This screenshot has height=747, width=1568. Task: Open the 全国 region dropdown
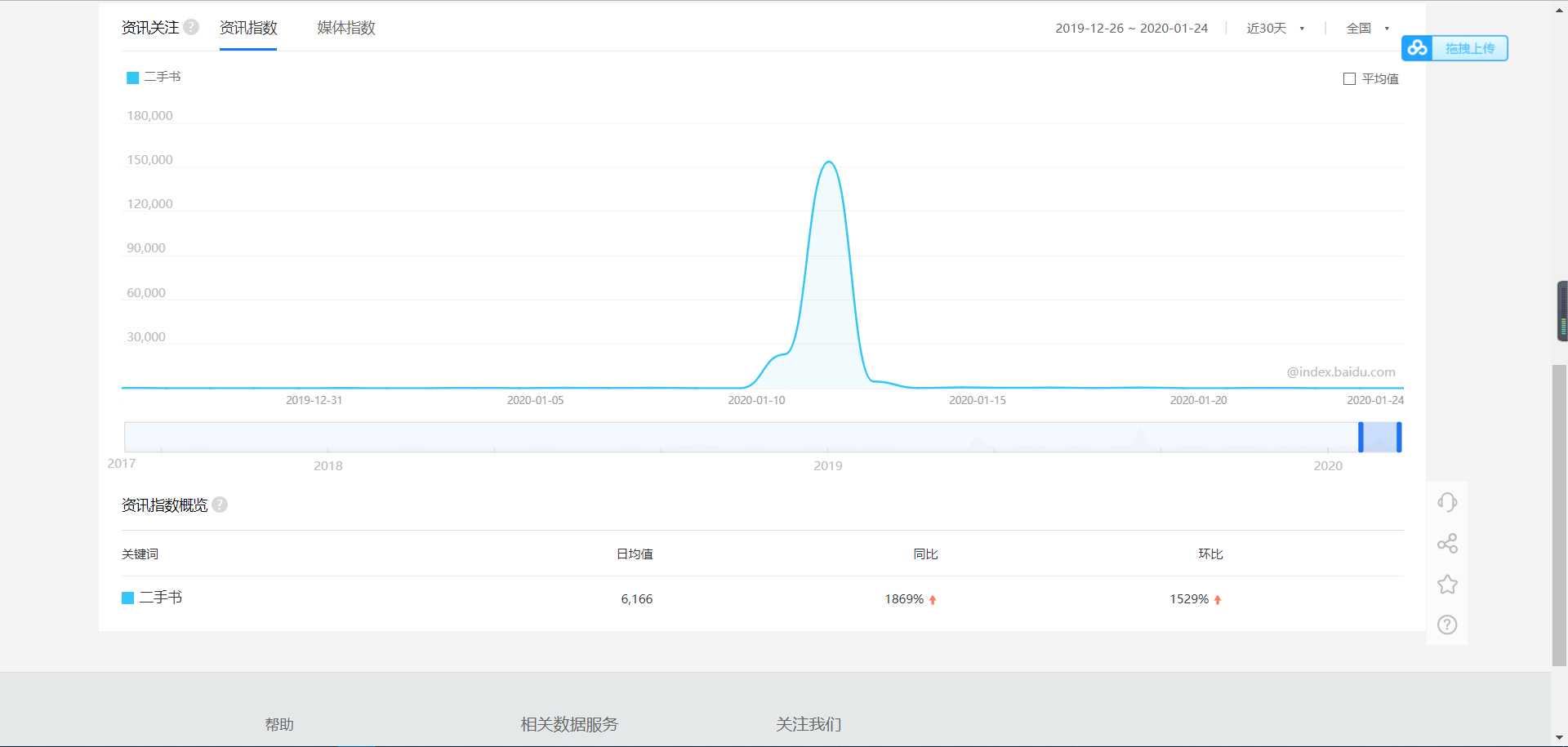[1368, 28]
